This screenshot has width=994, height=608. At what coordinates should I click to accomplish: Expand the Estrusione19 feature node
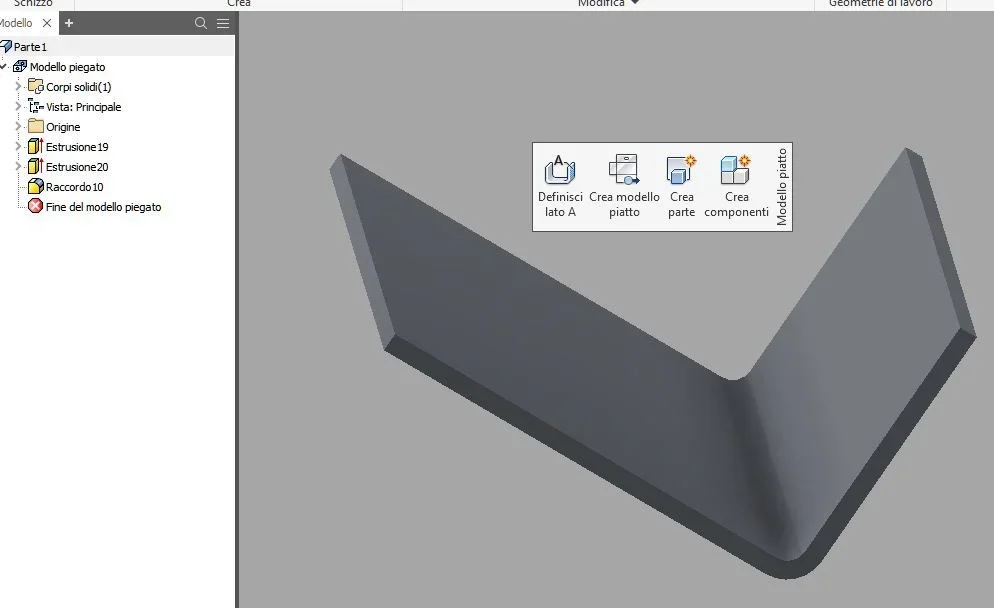click(18, 146)
